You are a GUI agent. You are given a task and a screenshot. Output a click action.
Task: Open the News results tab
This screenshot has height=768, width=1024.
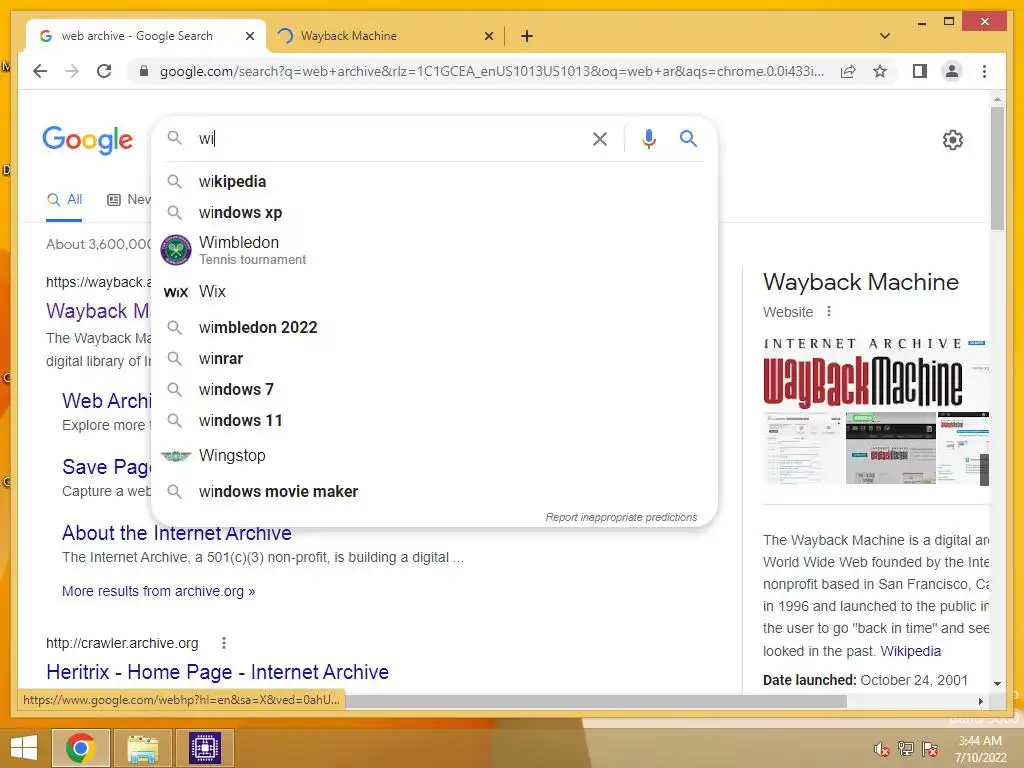click(129, 200)
